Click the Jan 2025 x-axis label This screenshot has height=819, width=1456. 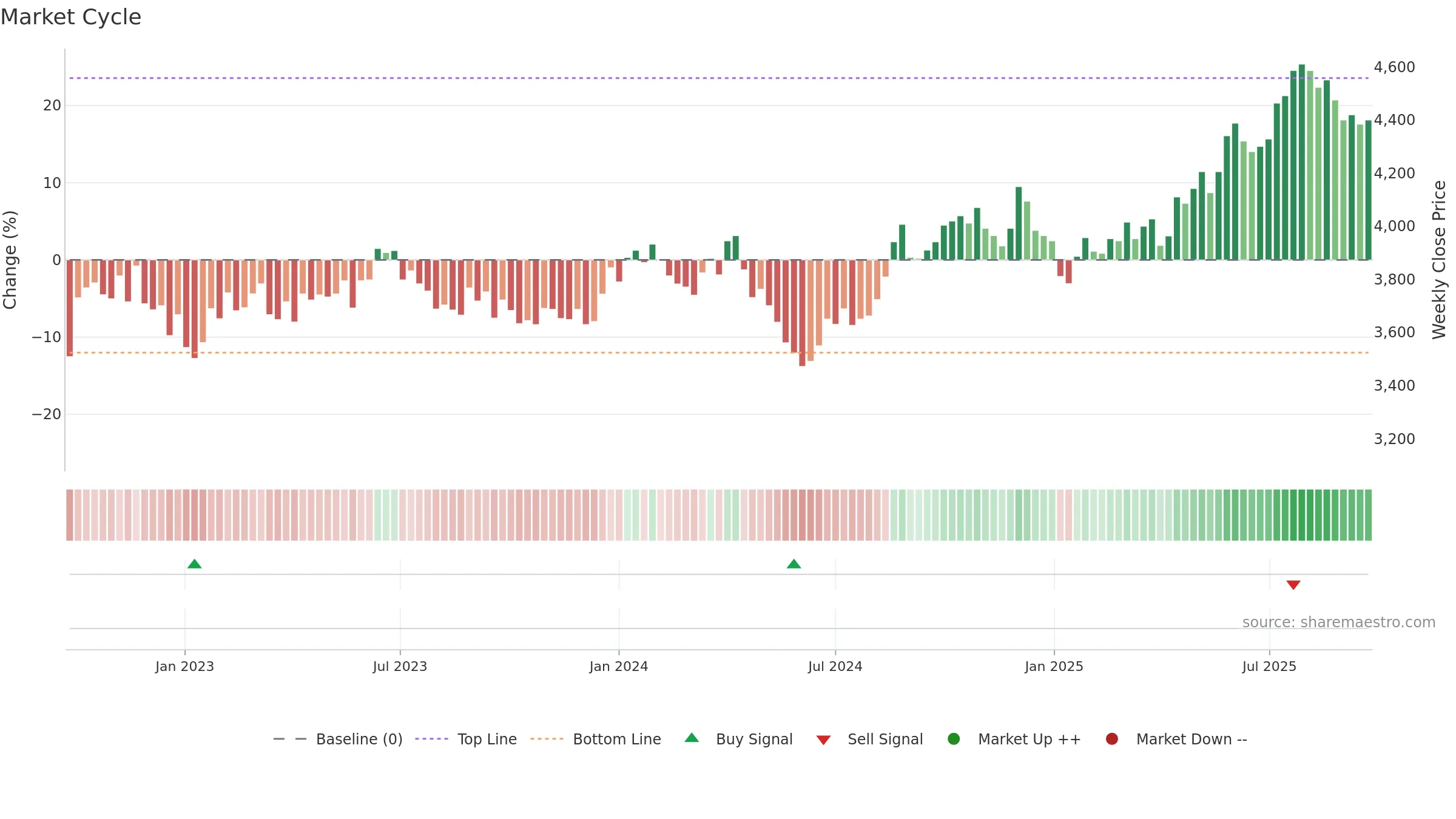(x=1054, y=667)
